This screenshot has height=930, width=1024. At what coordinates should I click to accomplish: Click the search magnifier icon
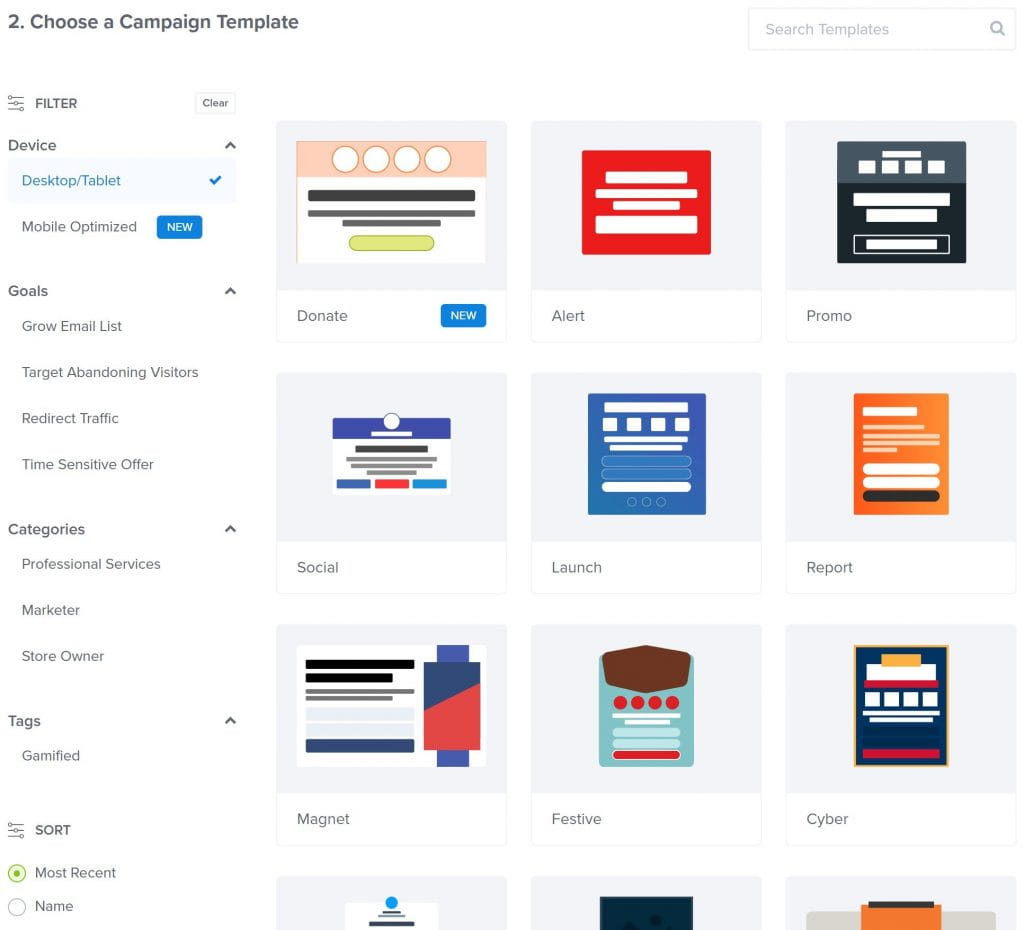[997, 29]
